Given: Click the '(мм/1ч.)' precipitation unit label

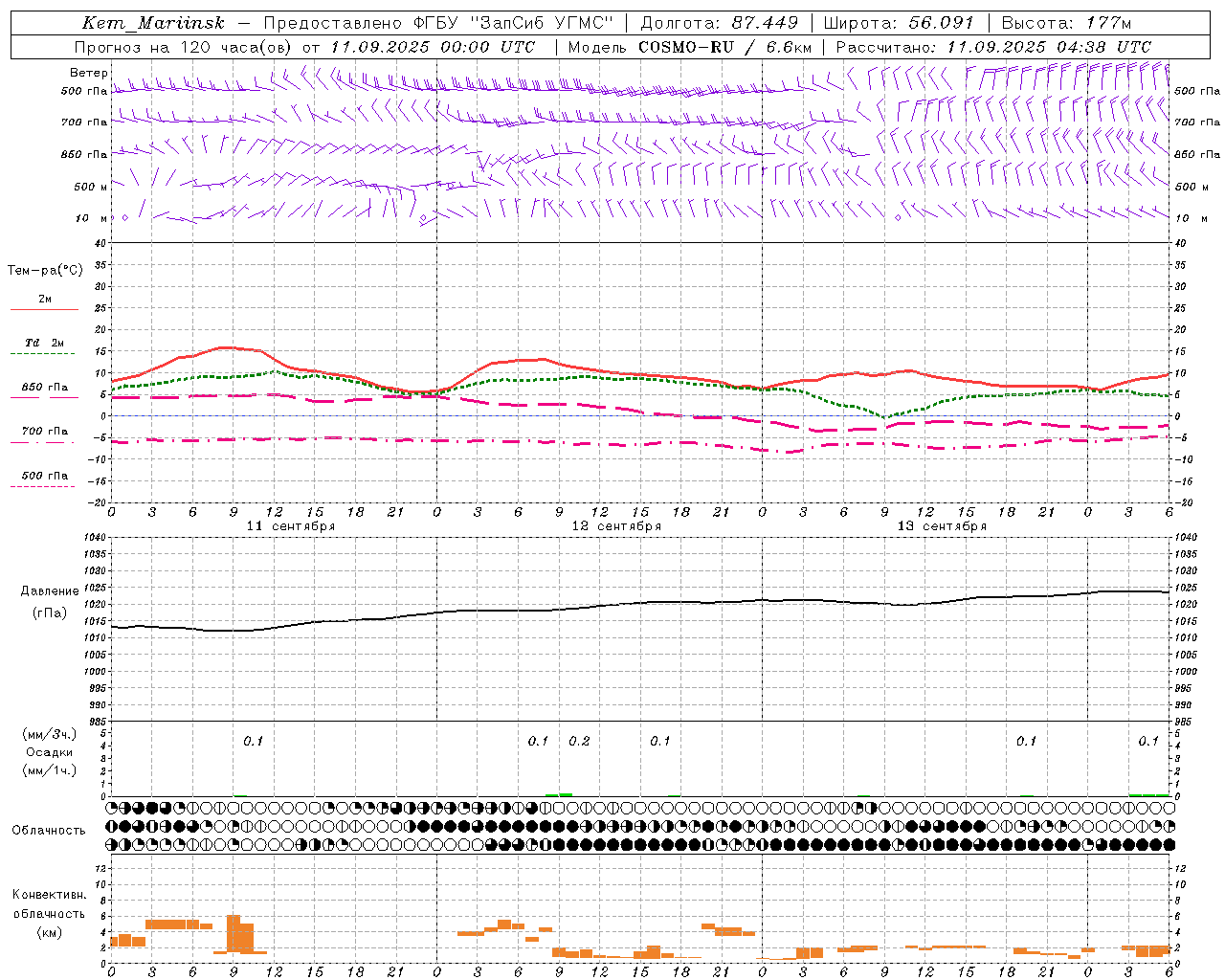Looking at the screenshot, I should tap(50, 770).
